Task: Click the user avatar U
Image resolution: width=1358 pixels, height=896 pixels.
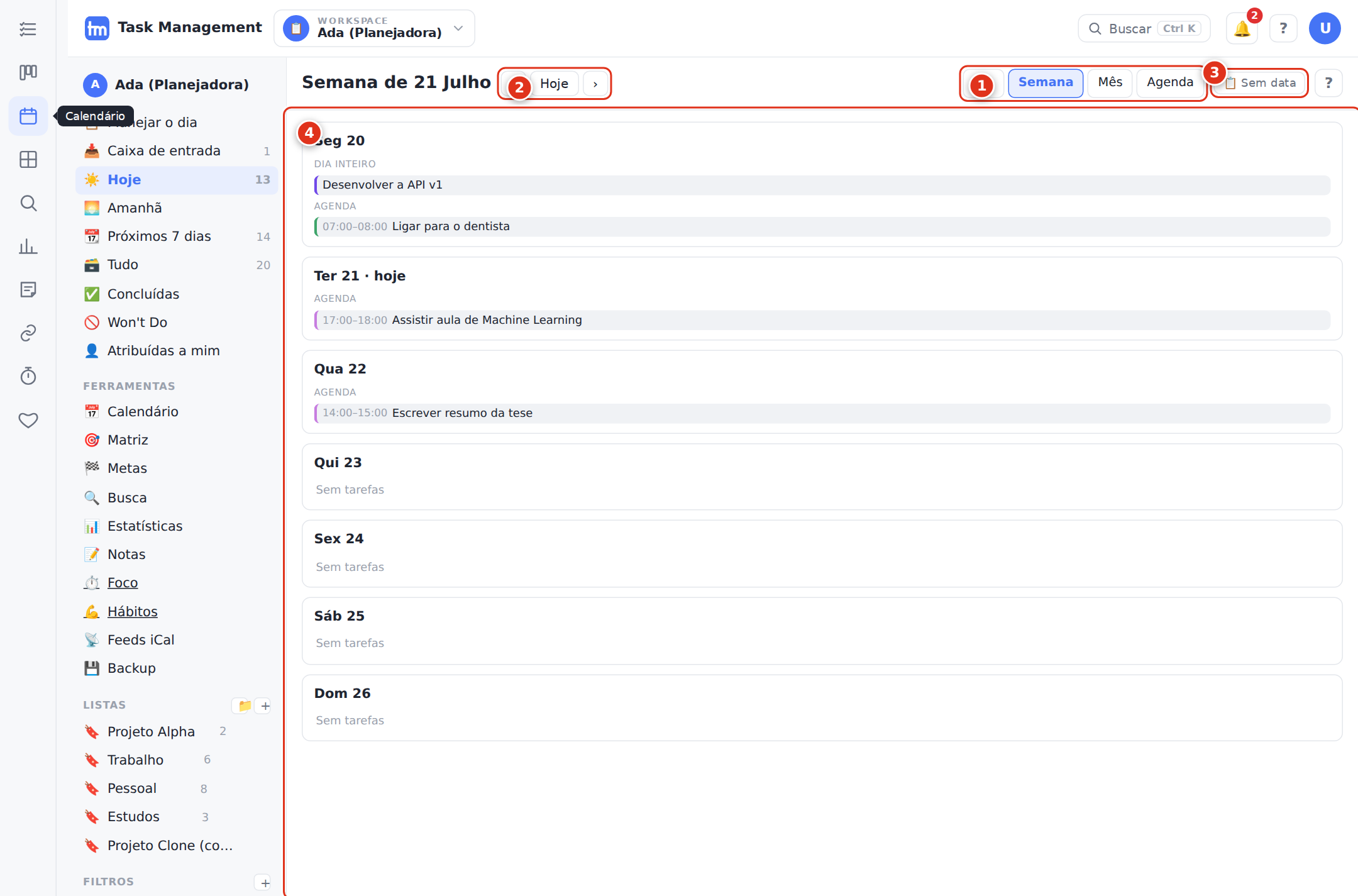Action: click(1325, 28)
